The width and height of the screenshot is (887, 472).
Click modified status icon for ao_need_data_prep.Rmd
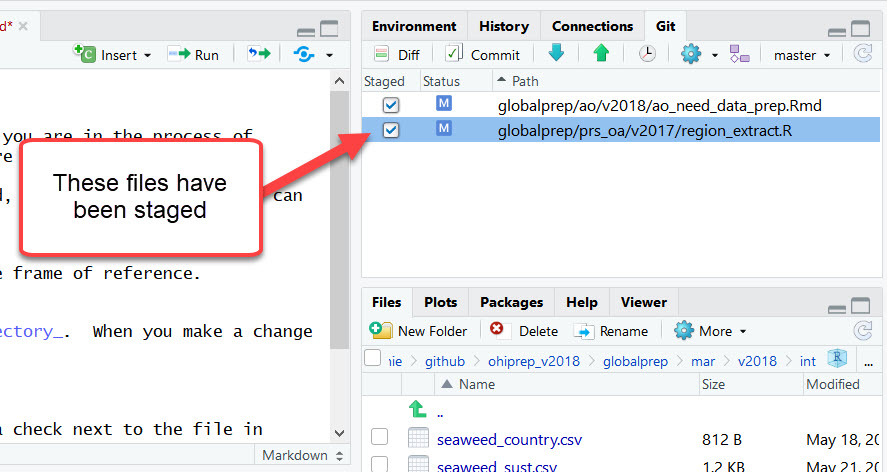tap(444, 103)
